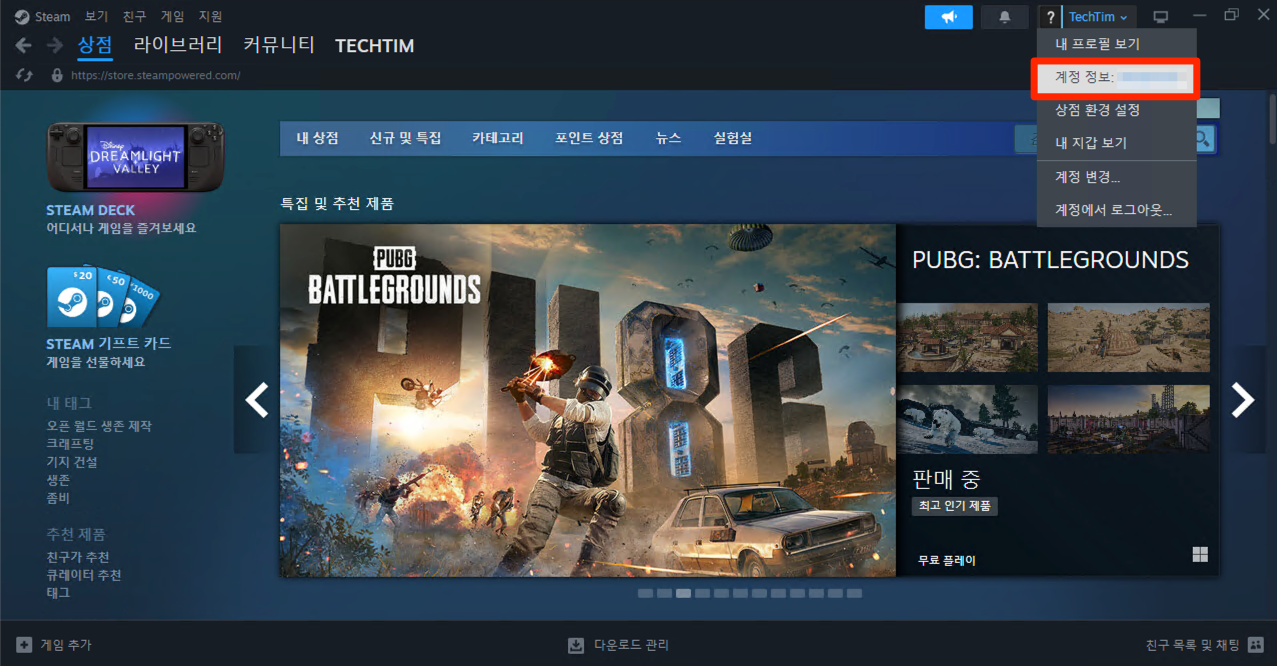1277x666 pixels.
Task: Open 포인트 상점 link
Action: pyautogui.click(x=589, y=138)
